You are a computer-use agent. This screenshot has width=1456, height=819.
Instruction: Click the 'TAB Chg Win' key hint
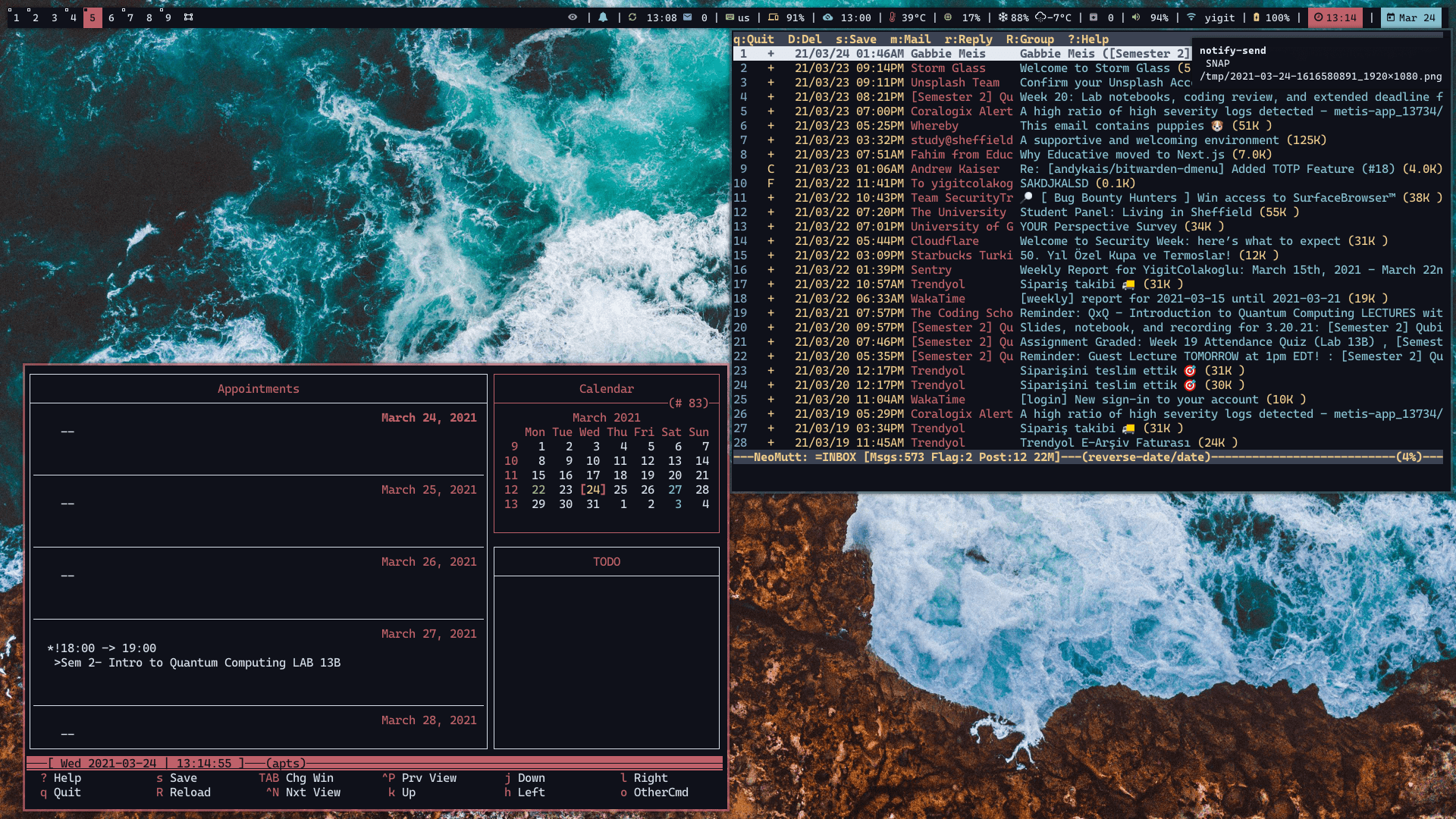(x=297, y=778)
